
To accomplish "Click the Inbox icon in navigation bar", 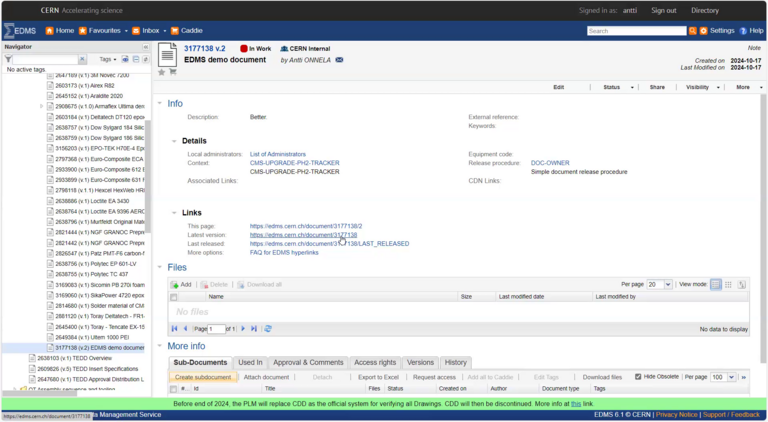I will [x=136, y=31].
